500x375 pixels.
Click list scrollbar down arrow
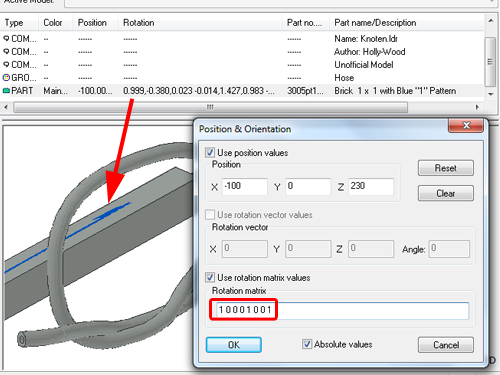coord(491,94)
